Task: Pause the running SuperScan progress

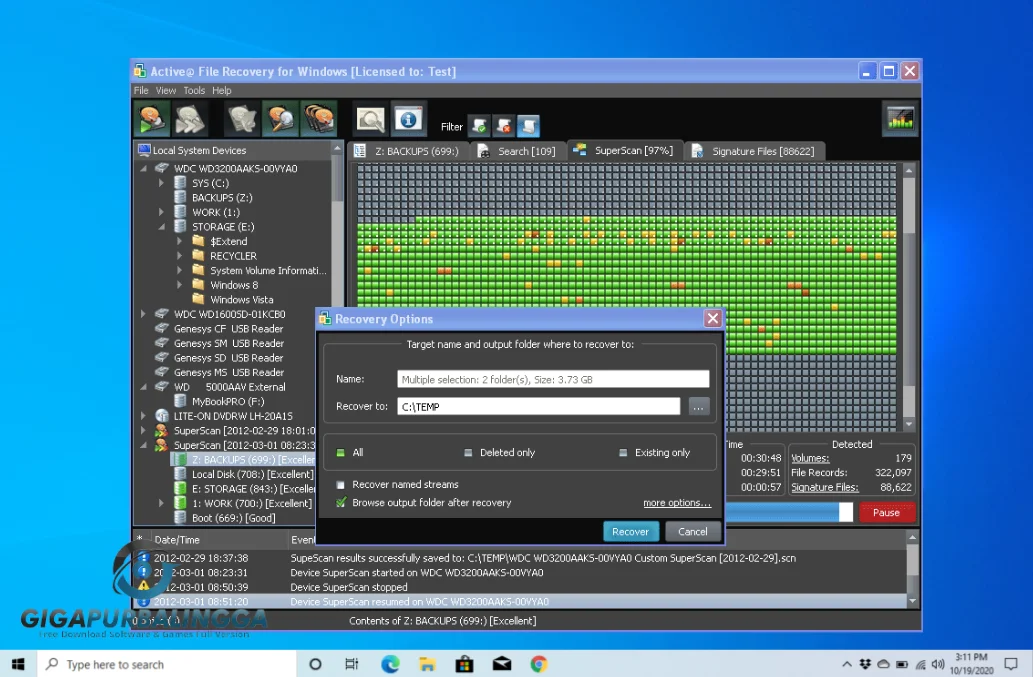Action: point(886,512)
